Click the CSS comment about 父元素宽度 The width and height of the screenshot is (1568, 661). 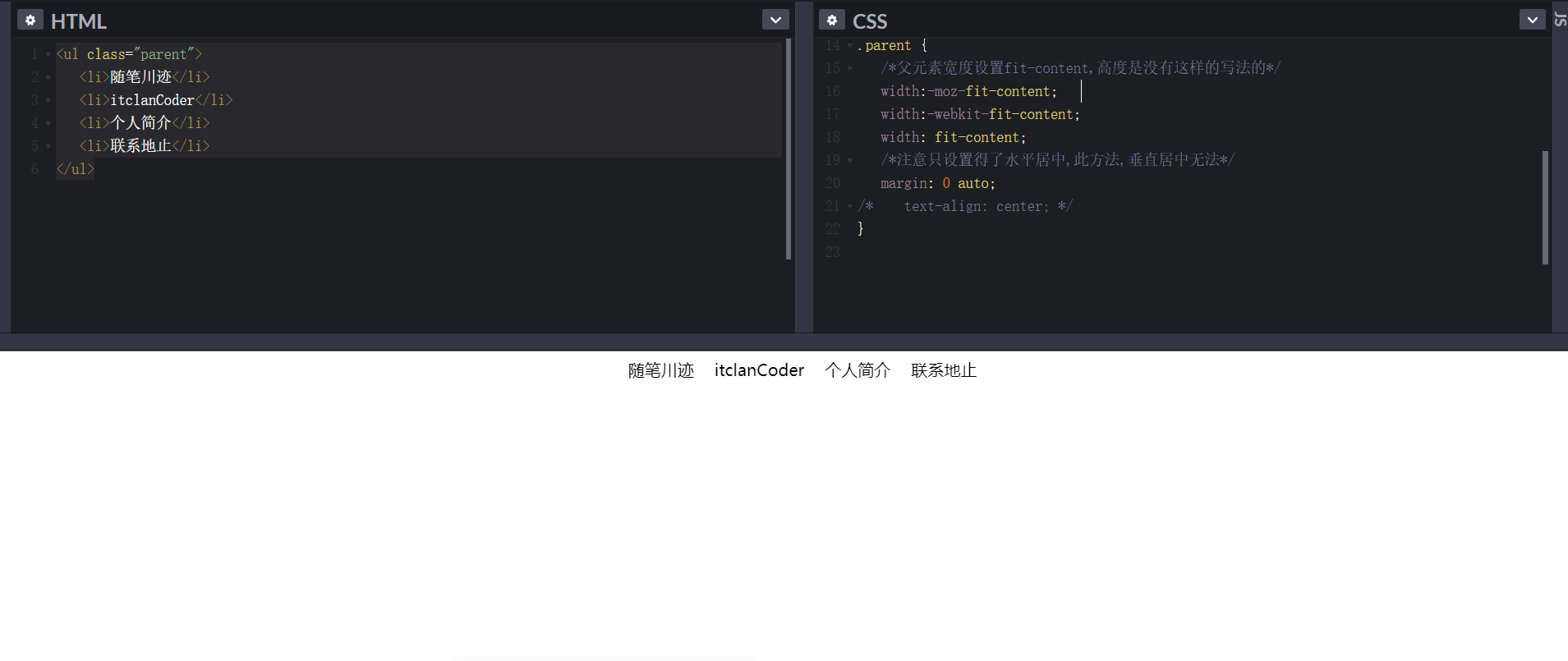(1081, 68)
